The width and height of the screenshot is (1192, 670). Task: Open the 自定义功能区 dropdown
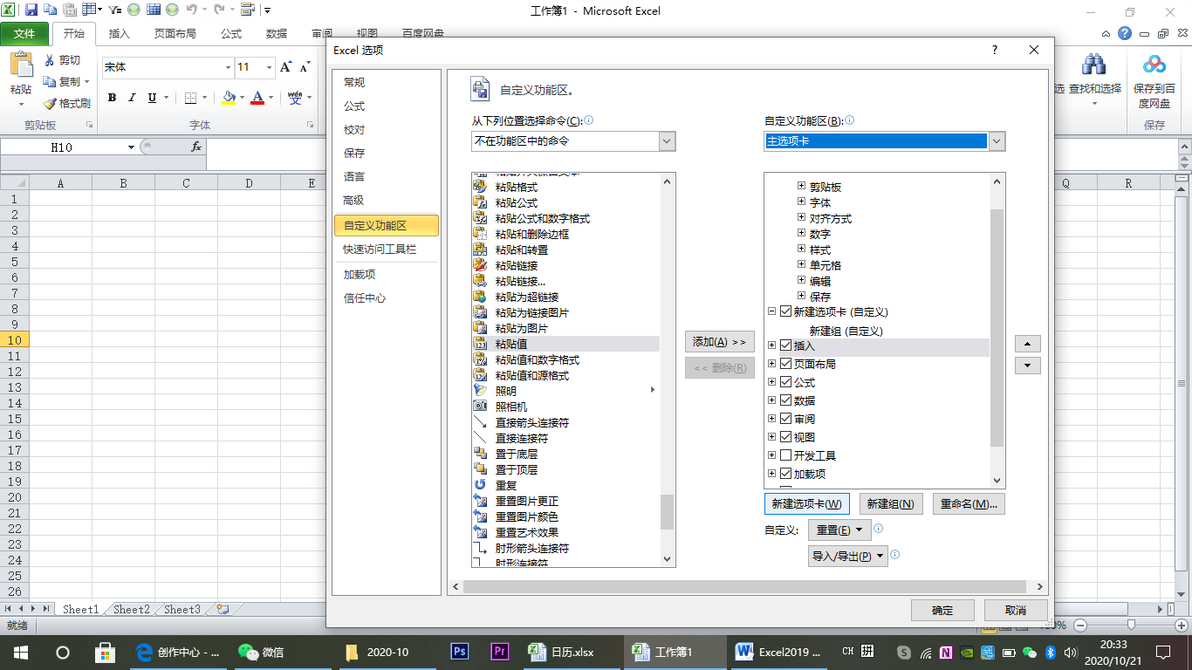click(997, 141)
